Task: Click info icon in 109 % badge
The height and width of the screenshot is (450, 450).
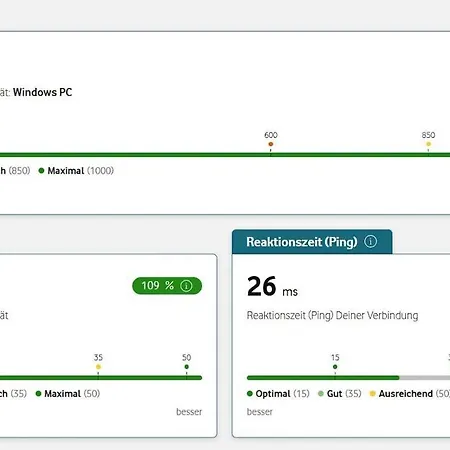Action: click(x=186, y=286)
